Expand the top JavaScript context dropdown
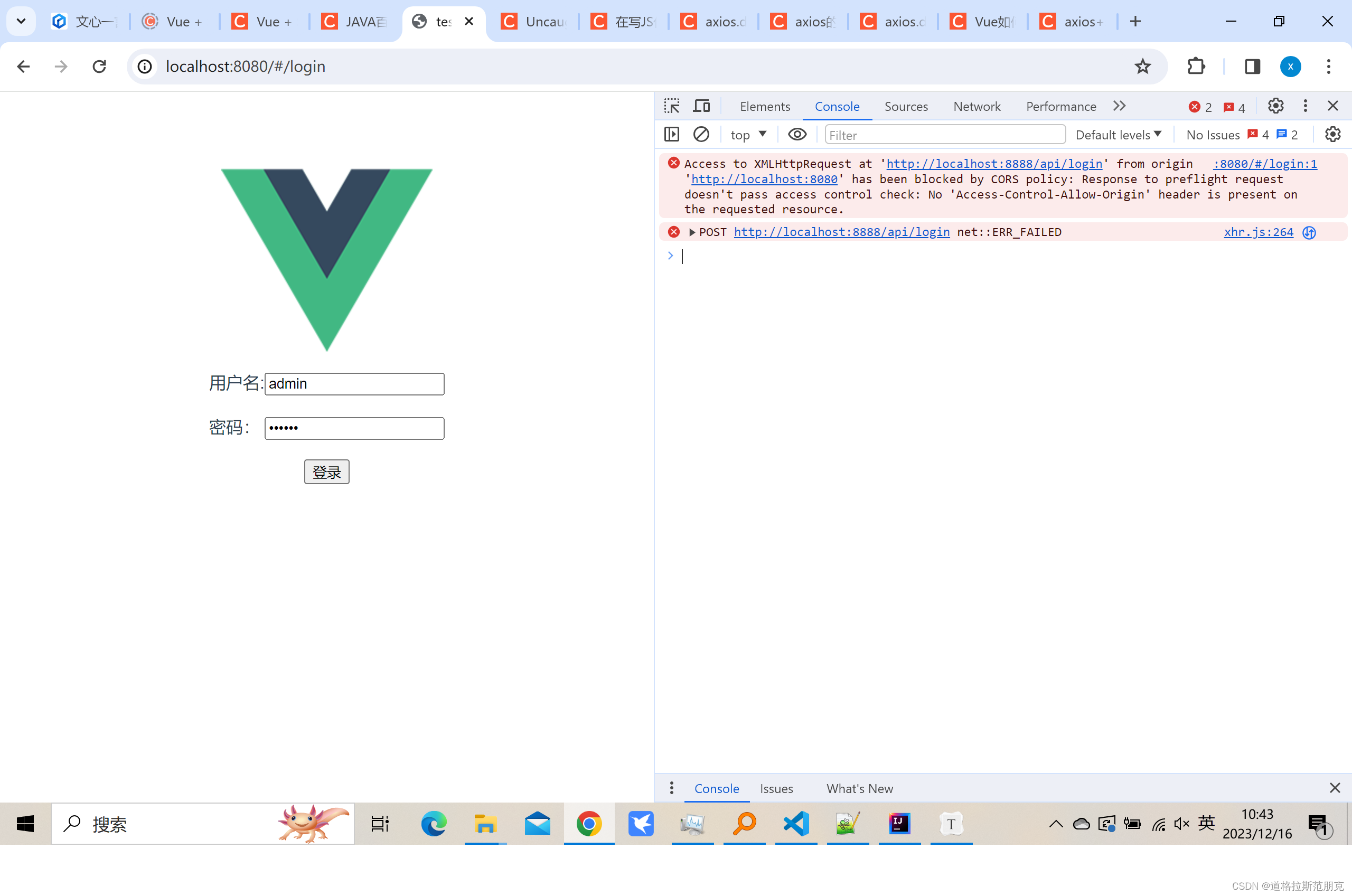Image resolution: width=1352 pixels, height=896 pixels. tap(748, 135)
